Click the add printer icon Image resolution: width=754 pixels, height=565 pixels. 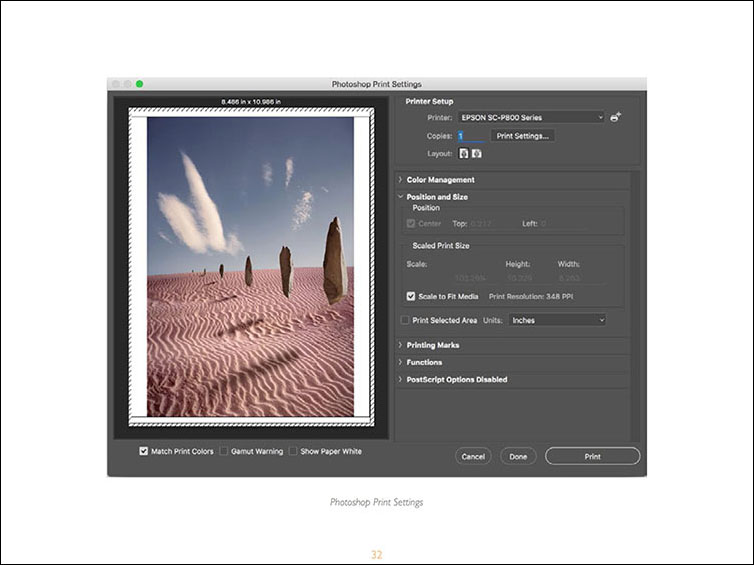[x=616, y=117]
